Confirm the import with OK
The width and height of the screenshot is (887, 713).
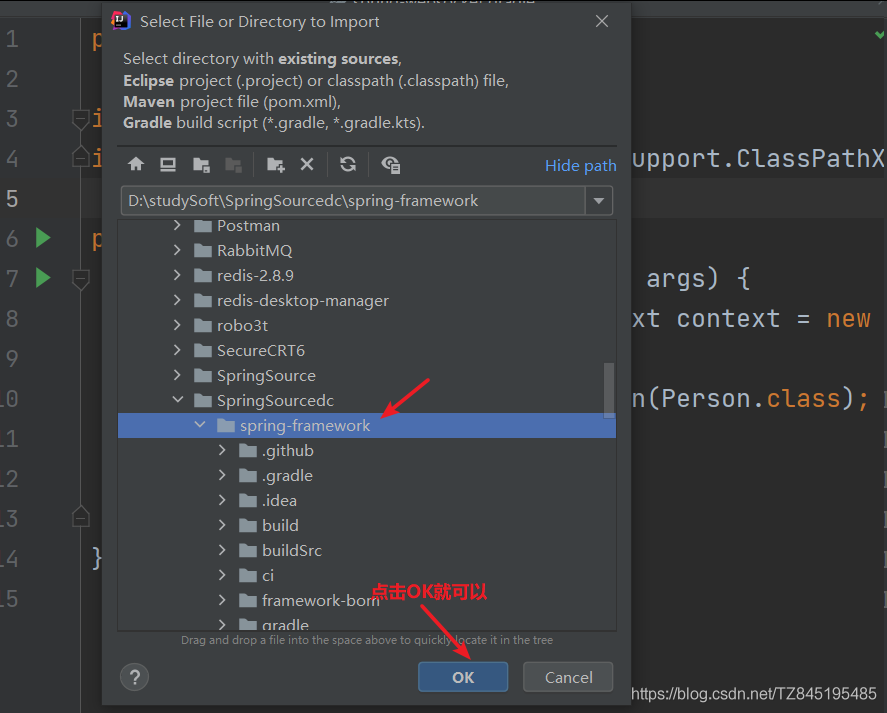463,677
